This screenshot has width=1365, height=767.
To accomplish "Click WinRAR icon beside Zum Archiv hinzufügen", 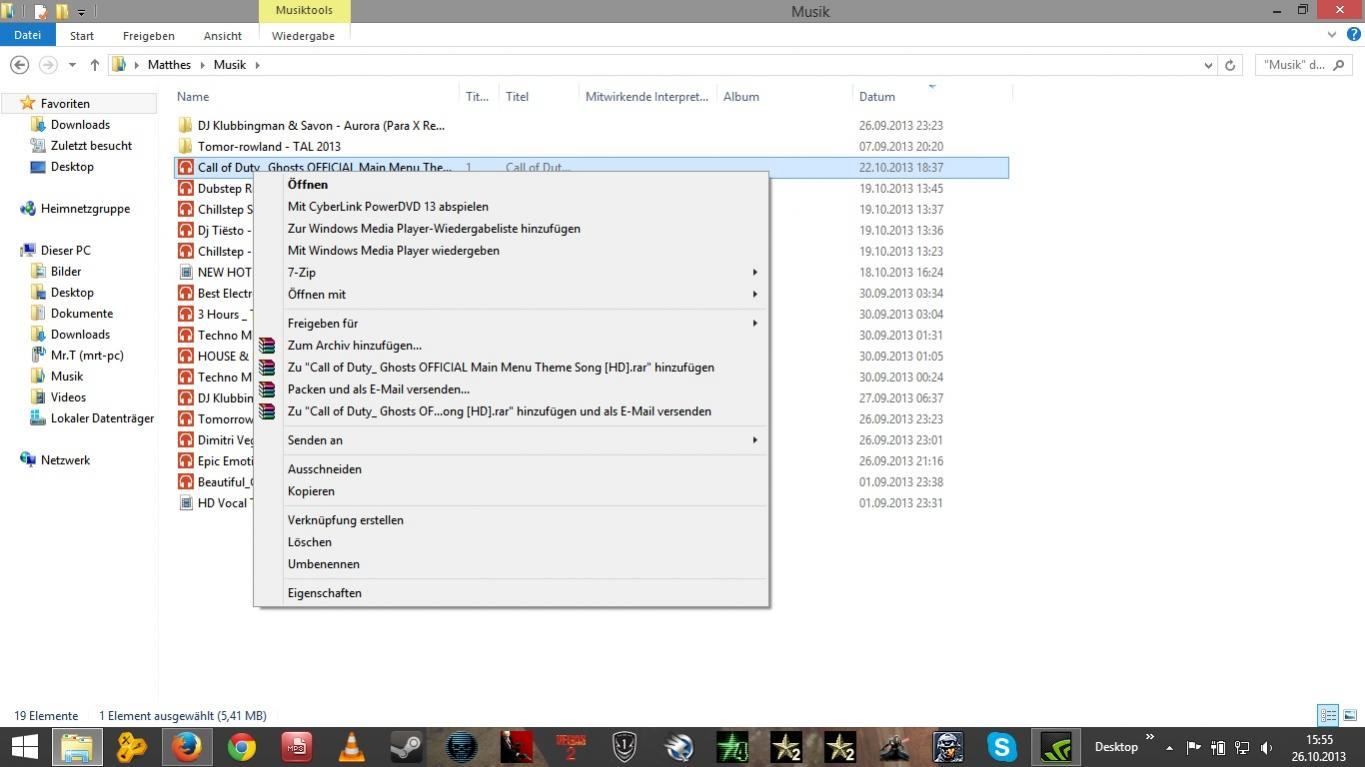I will [267, 345].
